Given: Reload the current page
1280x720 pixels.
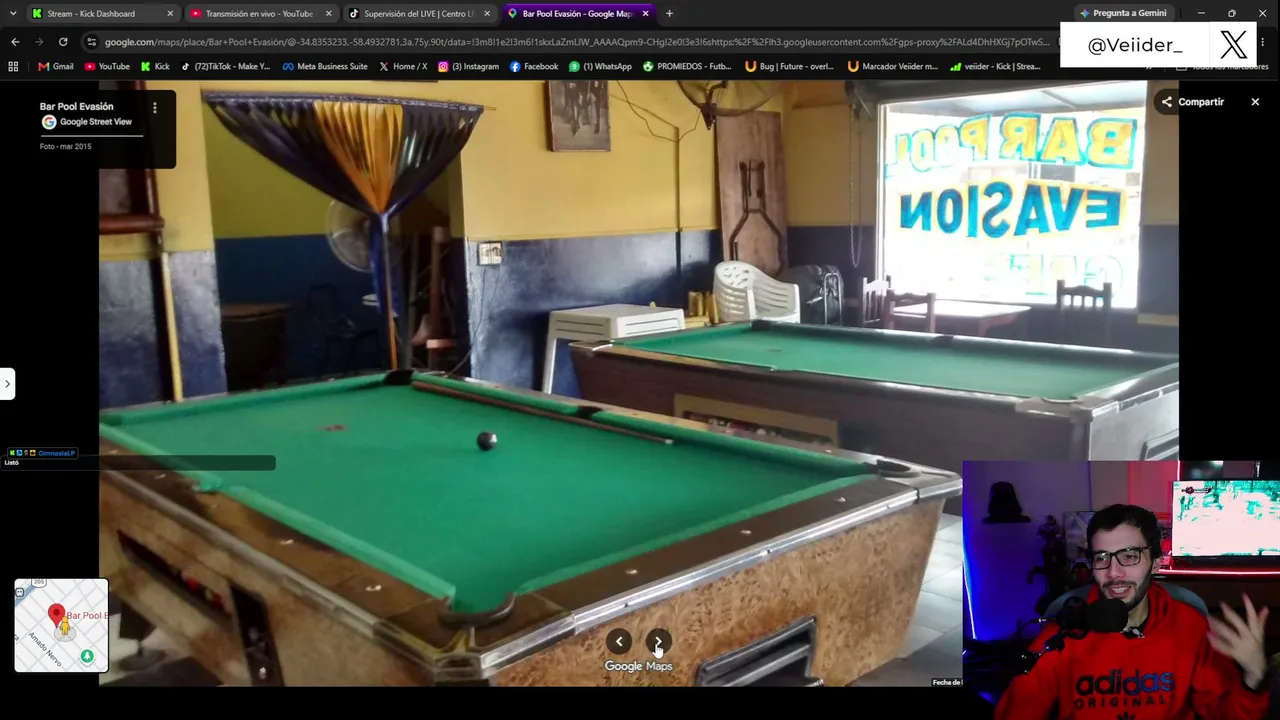Looking at the screenshot, I should coord(63,42).
